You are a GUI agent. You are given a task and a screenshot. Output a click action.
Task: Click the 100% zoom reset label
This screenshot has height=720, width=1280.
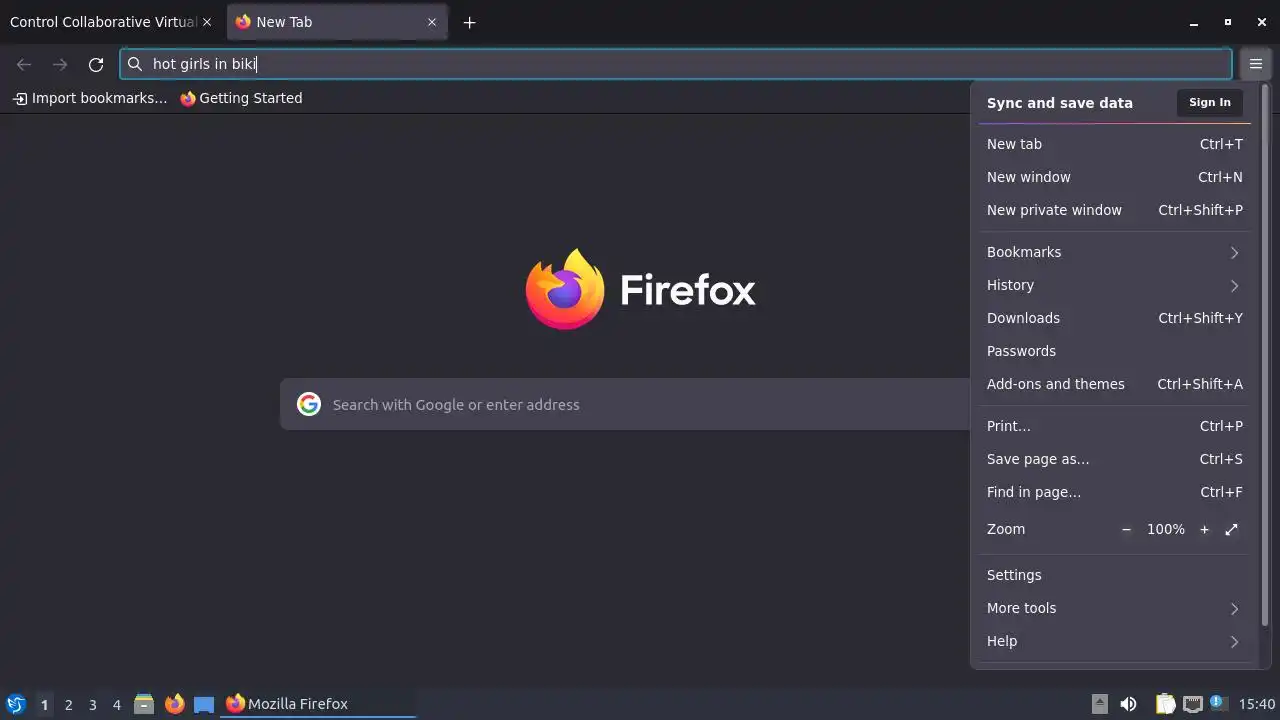tap(1166, 529)
